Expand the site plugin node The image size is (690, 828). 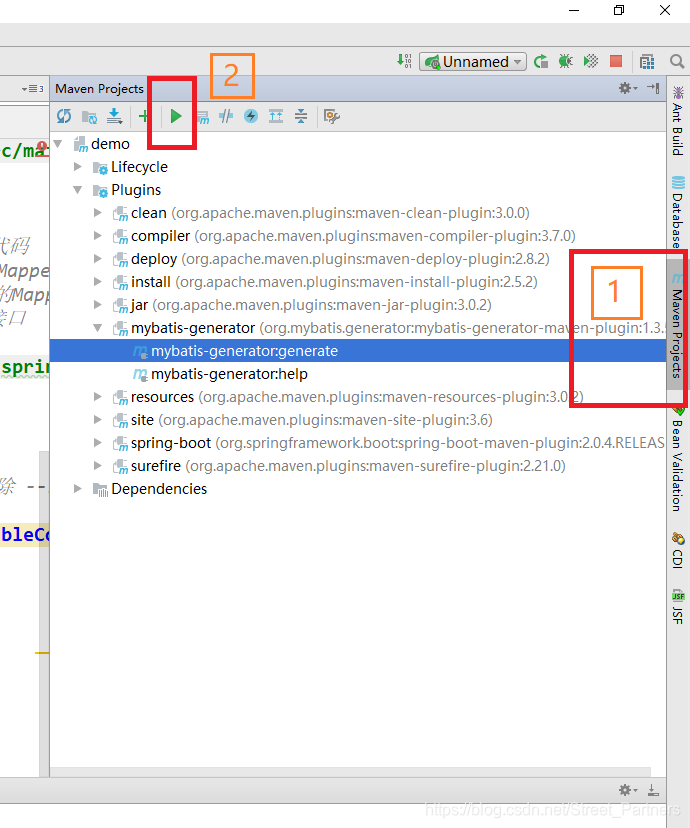(98, 420)
